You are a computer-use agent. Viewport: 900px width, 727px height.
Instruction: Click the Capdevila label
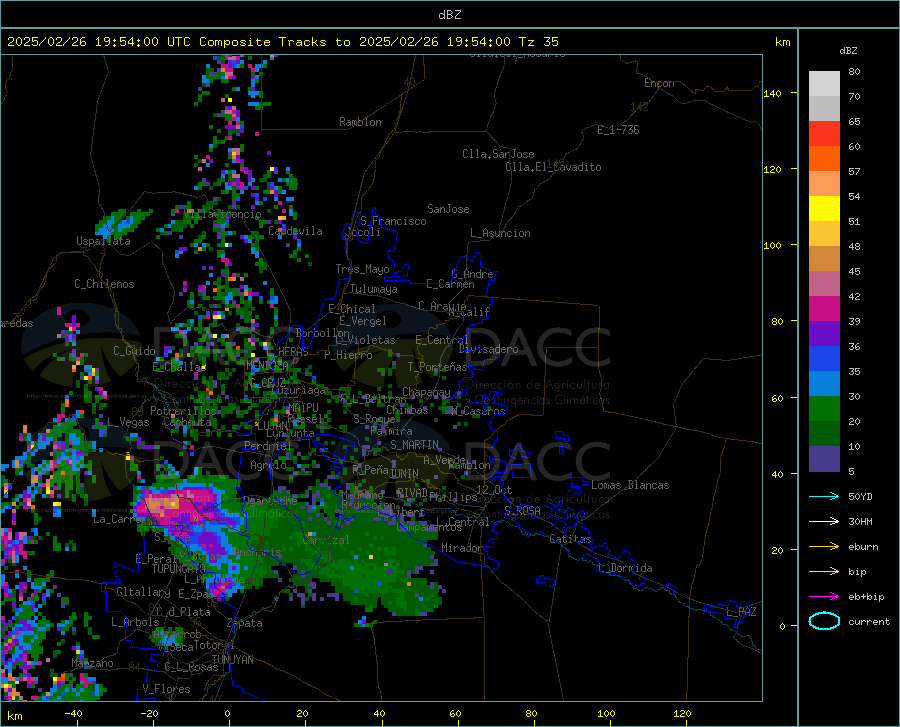pos(295,231)
